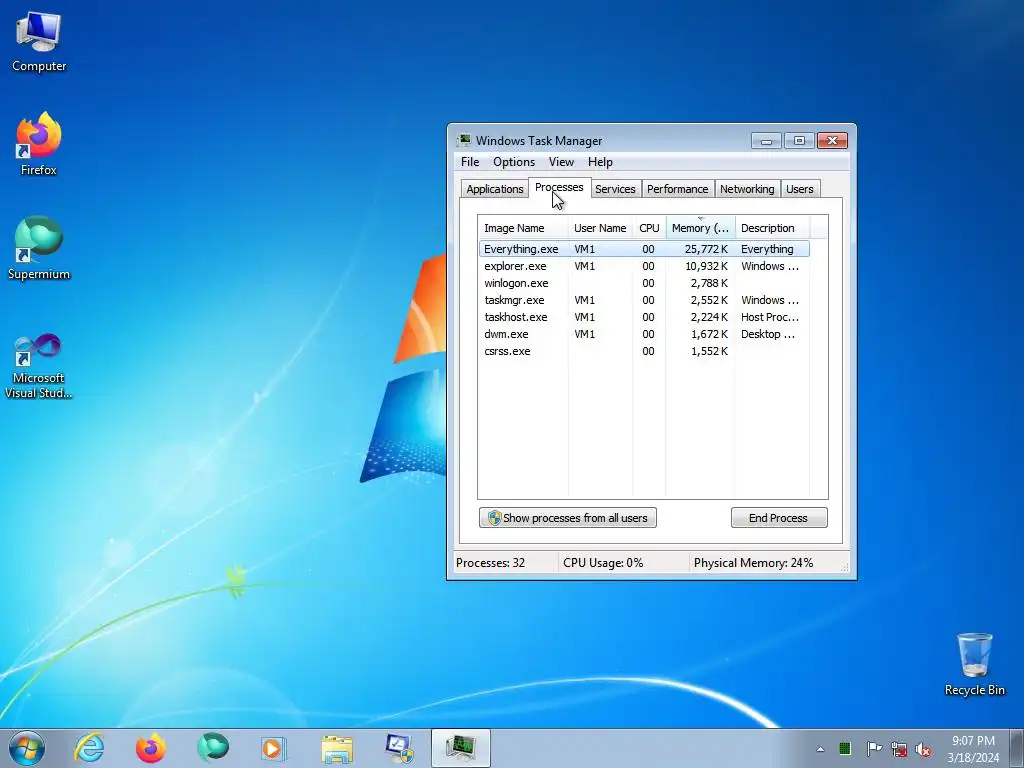Click Task Manager taskbar button

pyautogui.click(x=460, y=748)
